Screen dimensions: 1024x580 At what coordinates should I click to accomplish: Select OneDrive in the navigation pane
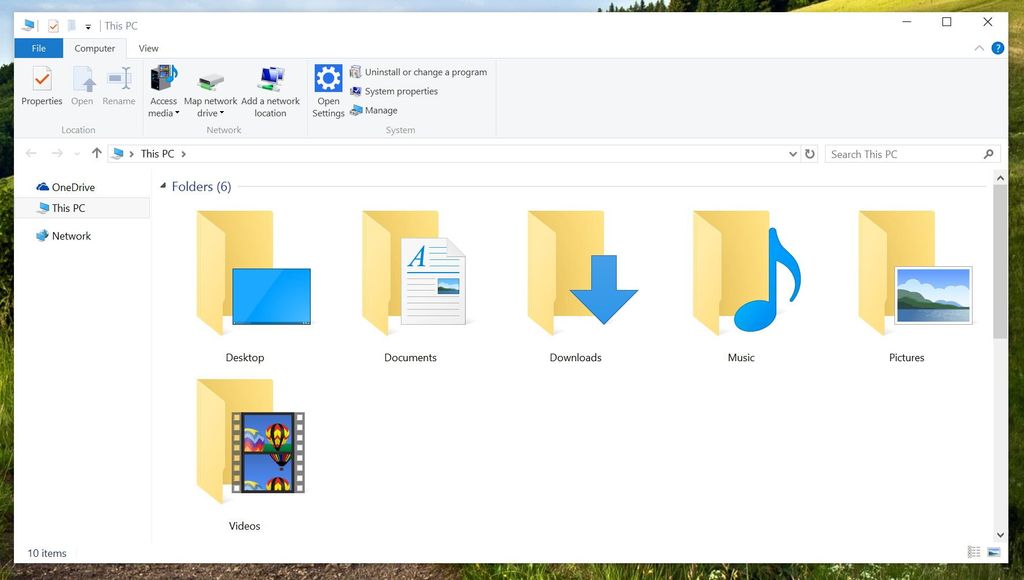(69, 186)
